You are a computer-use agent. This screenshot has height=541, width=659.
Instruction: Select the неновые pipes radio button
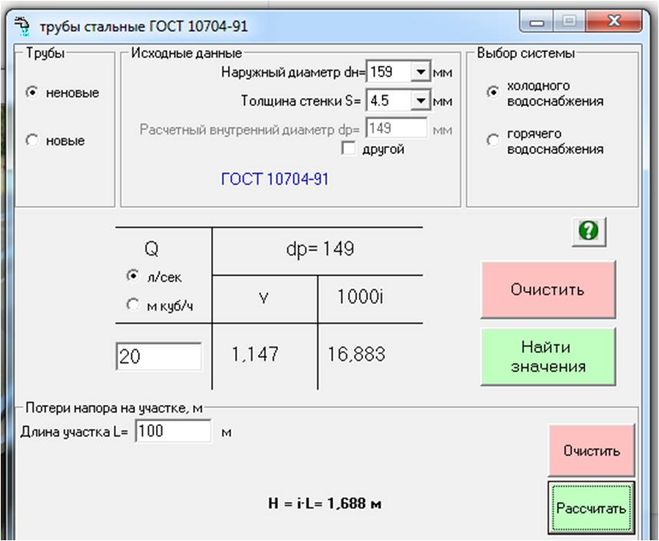(32, 92)
